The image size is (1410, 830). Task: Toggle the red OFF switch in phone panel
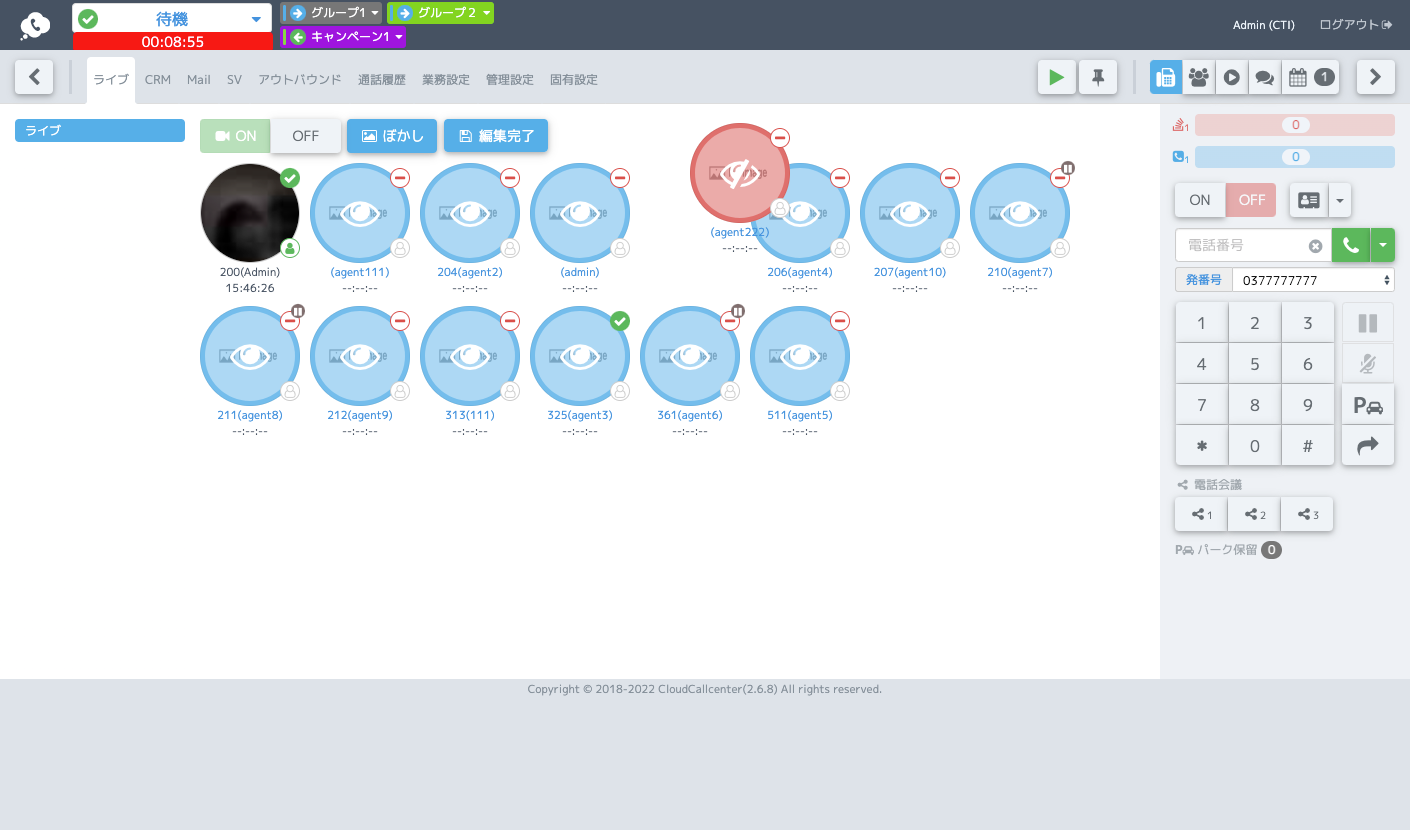coord(1251,200)
